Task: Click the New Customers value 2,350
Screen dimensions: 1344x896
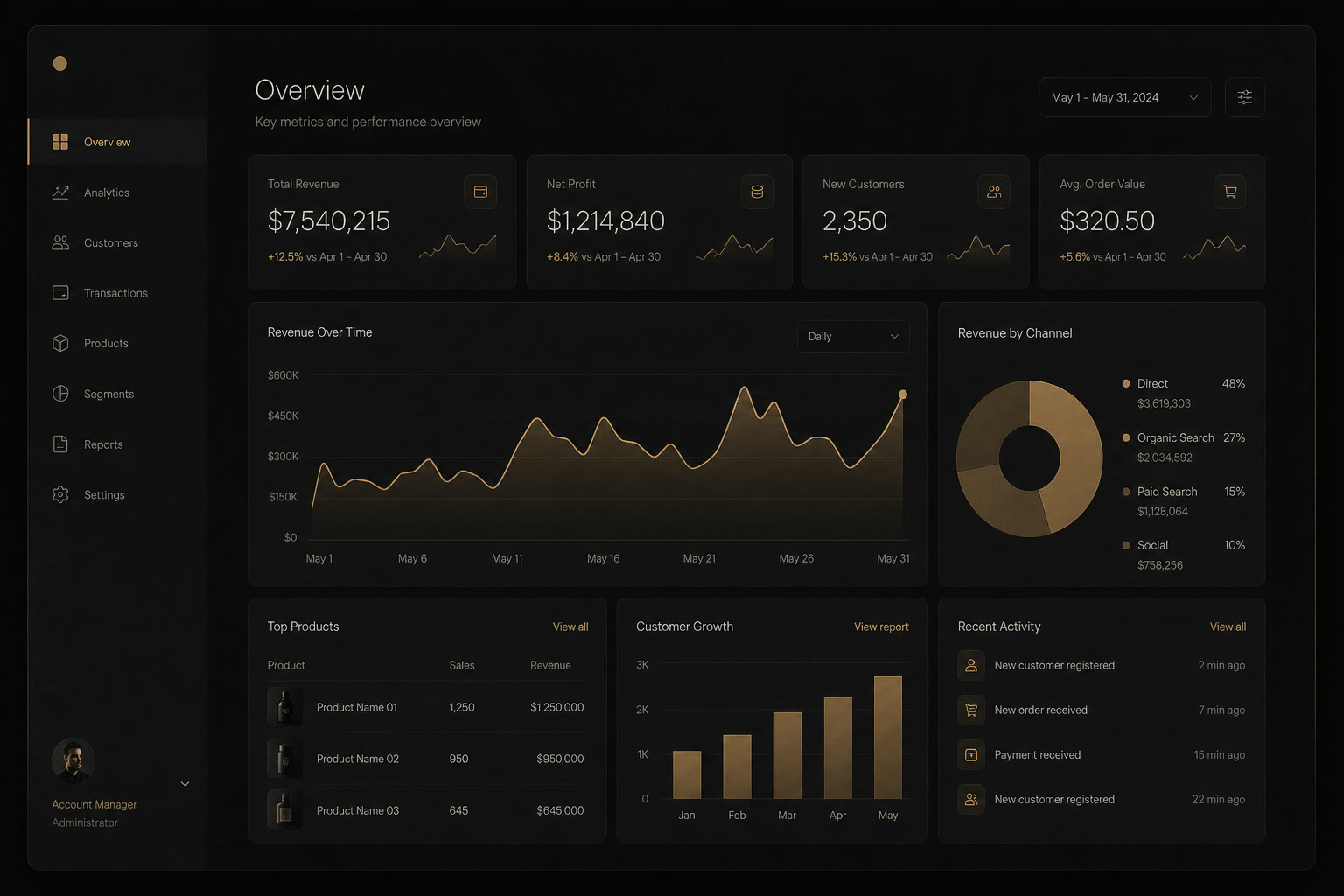Action: click(x=855, y=221)
